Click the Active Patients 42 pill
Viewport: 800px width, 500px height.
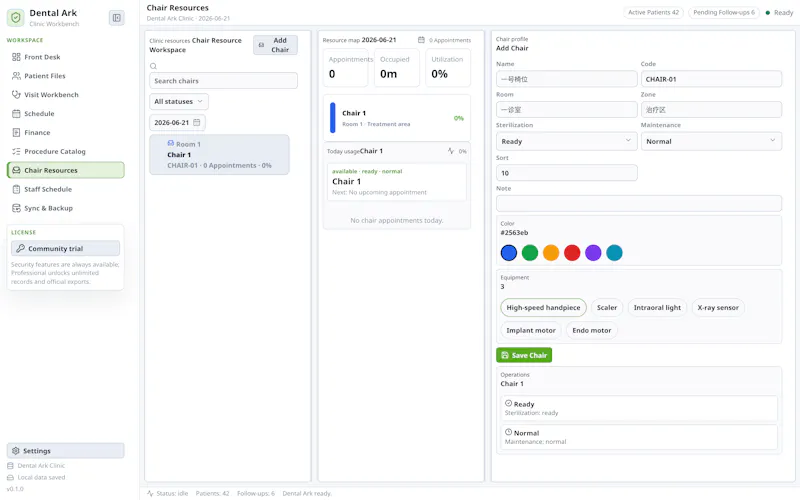coord(654,12)
